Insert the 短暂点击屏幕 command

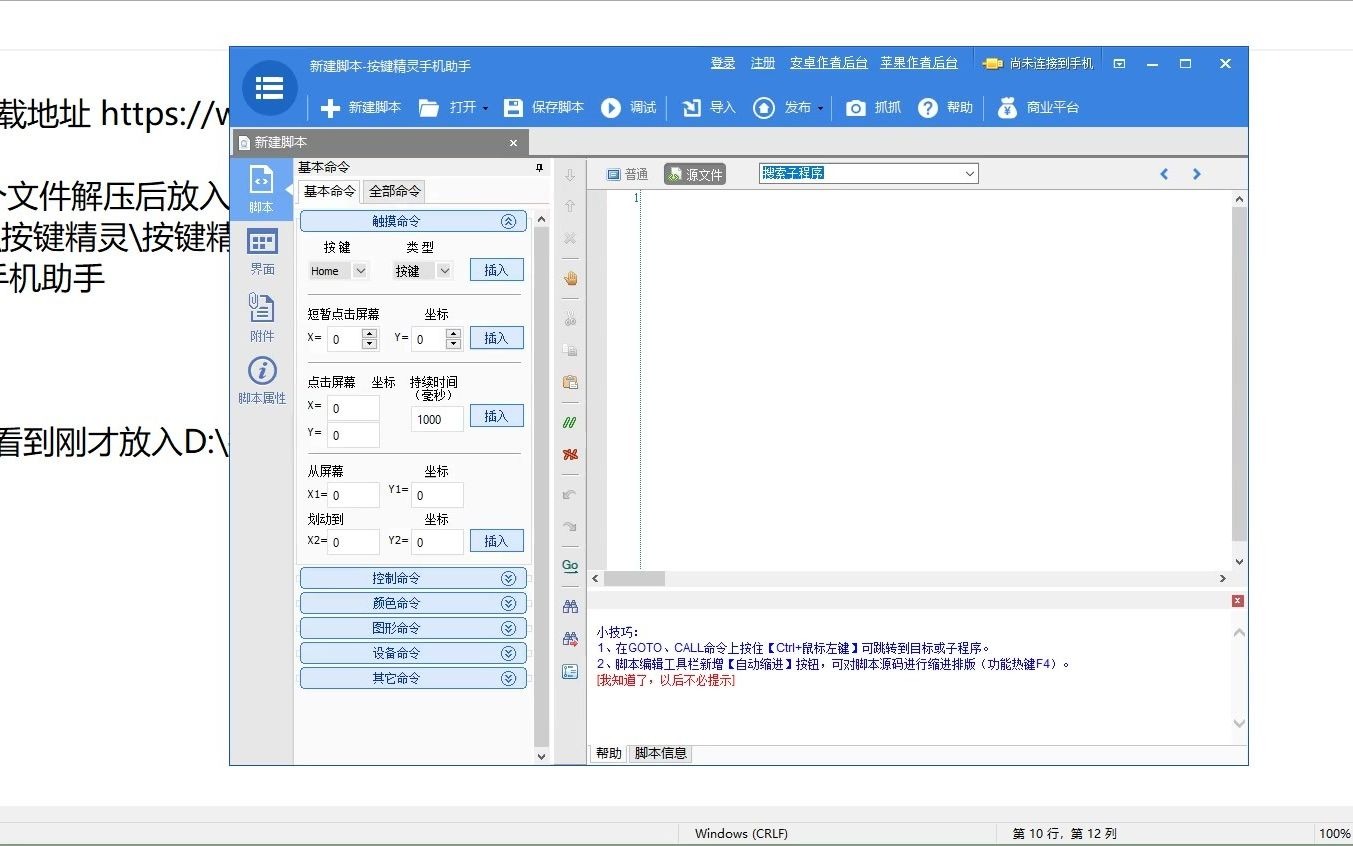point(497,338)
